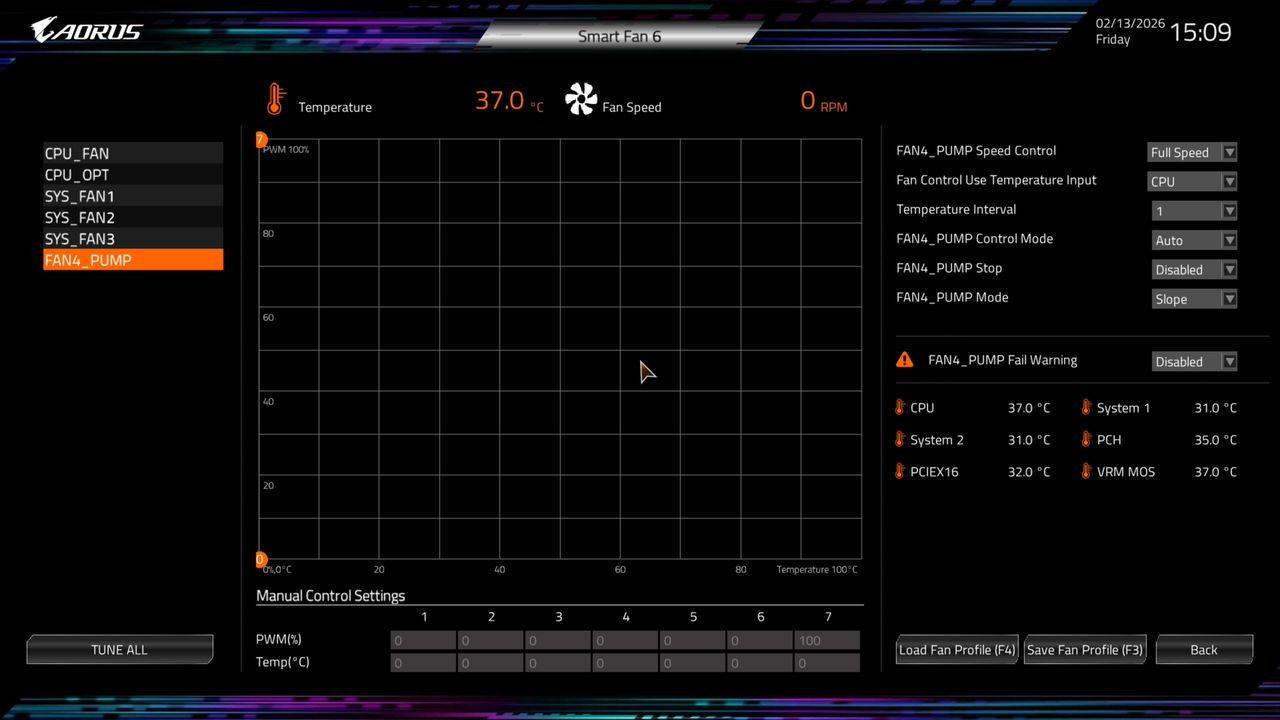Screen dimensions: 1280x720
Task: Click the PWM value field for point 7
Action: [827, 640]
